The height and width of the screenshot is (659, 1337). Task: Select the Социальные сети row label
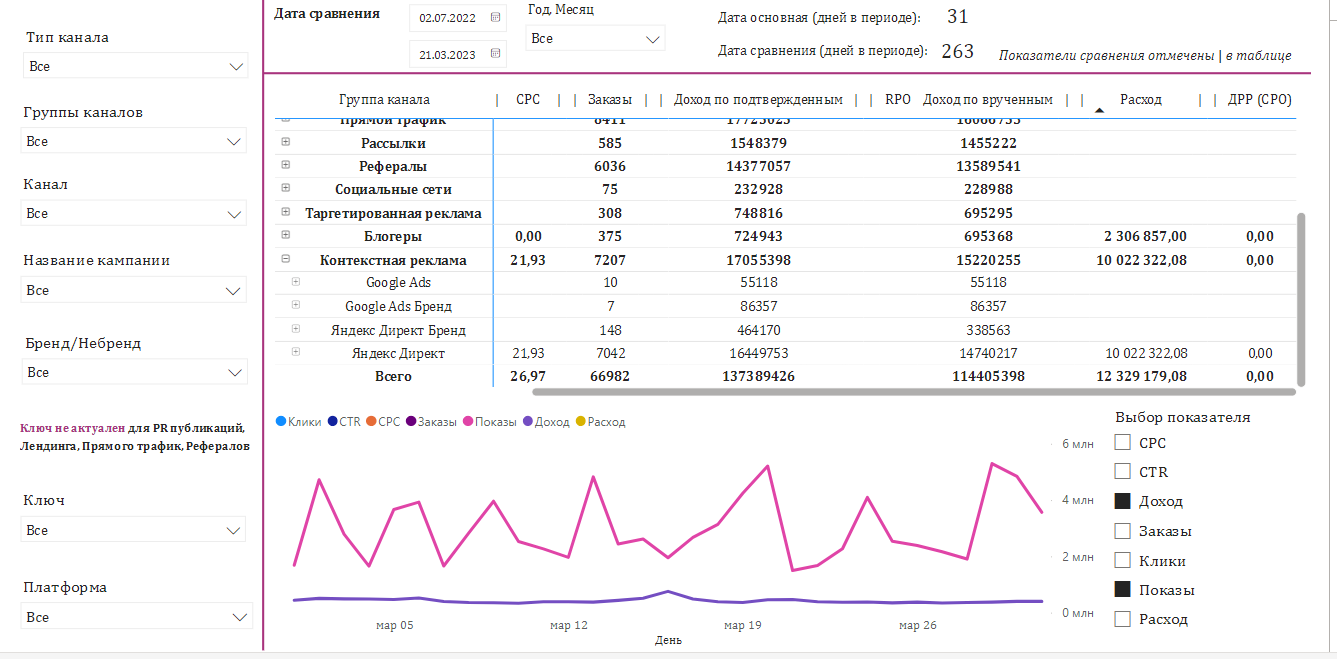coord(393,189)
